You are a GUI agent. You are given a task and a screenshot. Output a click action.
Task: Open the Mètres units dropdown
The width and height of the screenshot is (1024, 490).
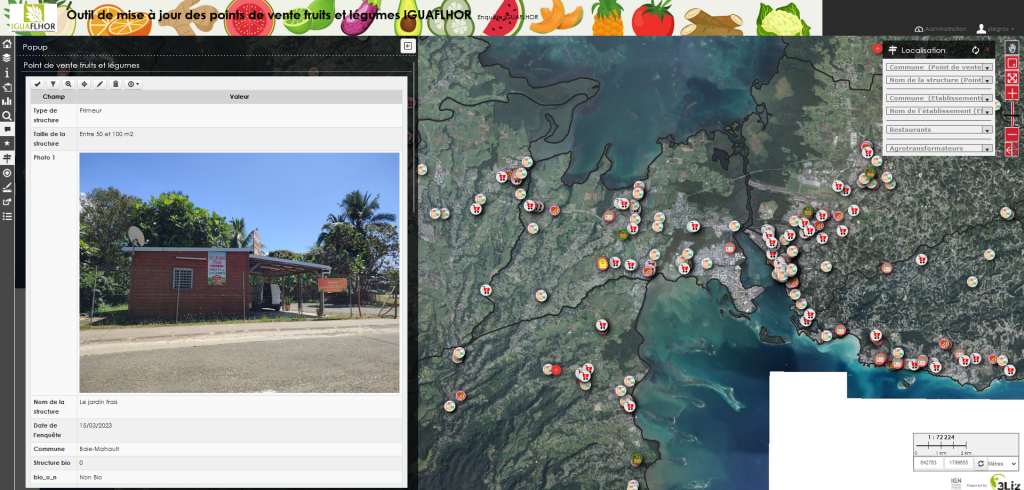pyautogui.click(x=1003, y=463)
